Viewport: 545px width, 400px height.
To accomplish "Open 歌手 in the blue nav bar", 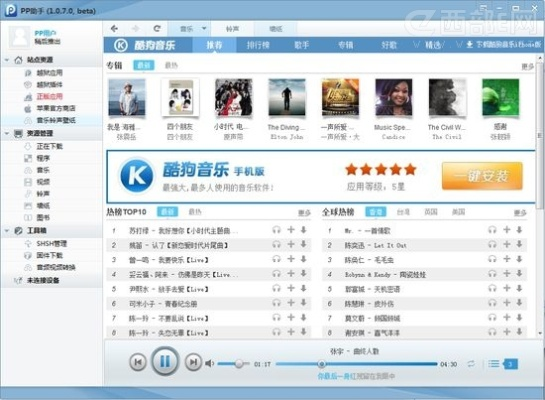I will pos(301,45).
